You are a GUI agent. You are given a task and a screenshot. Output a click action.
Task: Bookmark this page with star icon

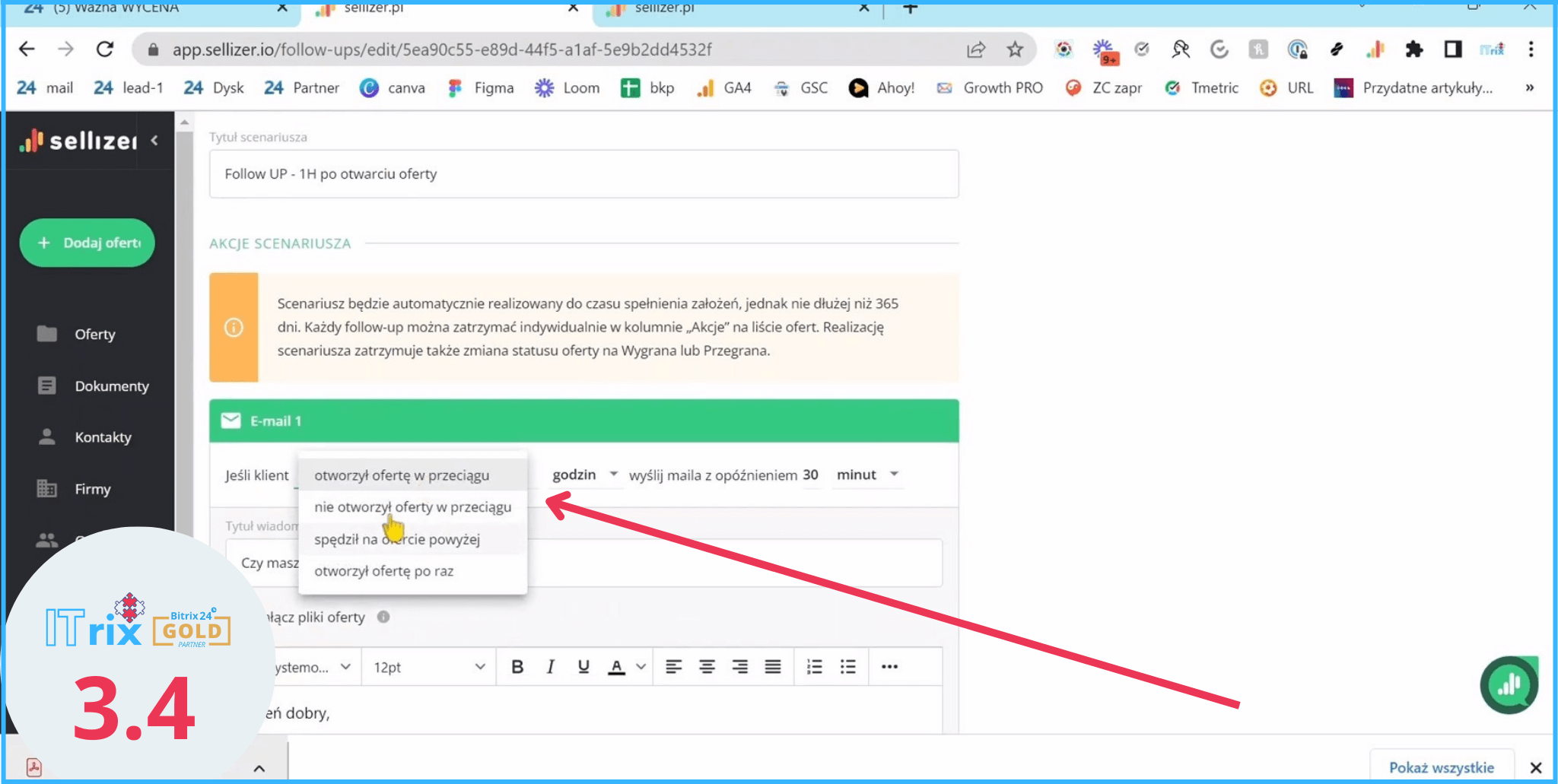[x=1015, y=49]
